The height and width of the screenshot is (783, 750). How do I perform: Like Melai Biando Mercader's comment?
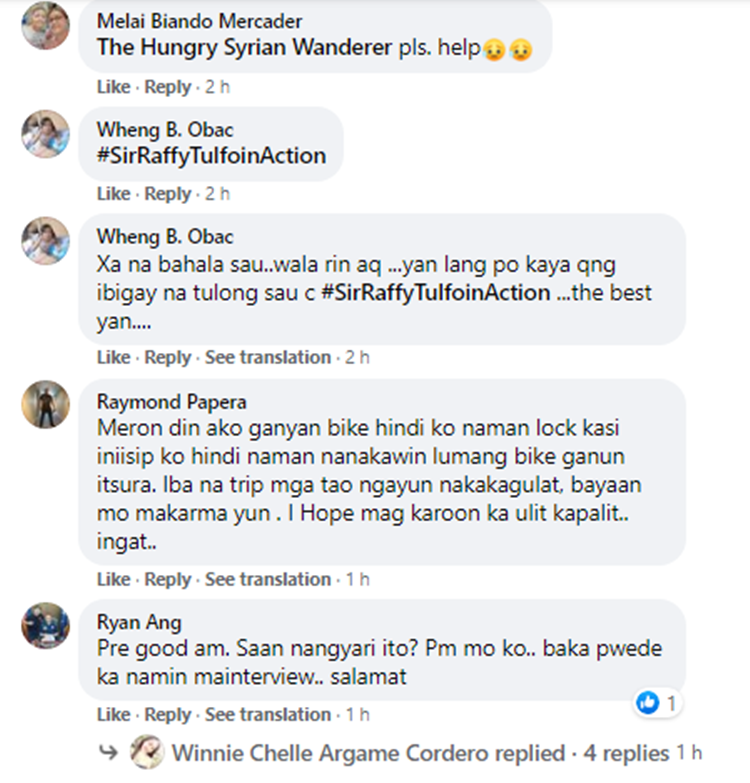tap(113, 87)
